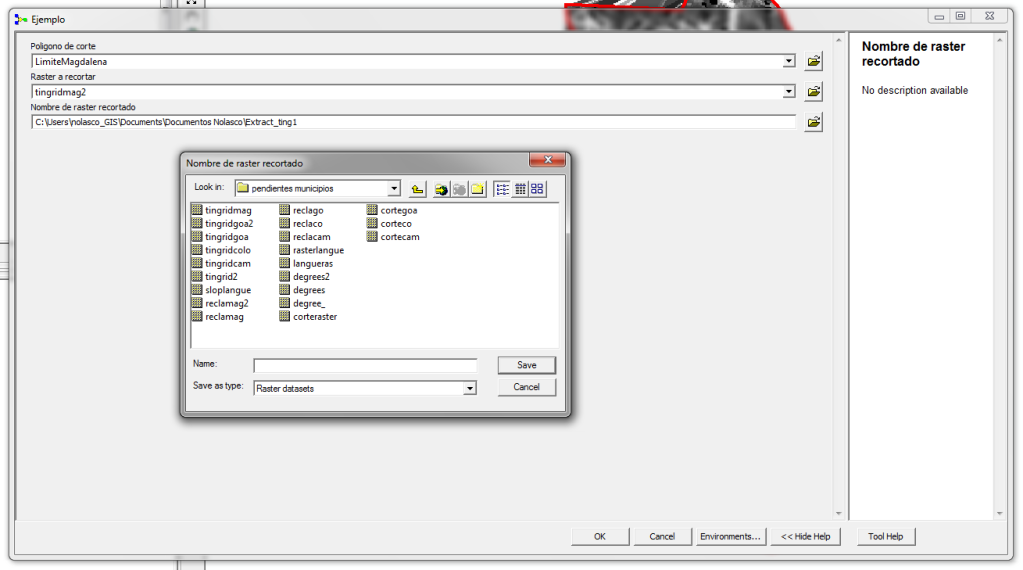Select reclamag2 raster dataset

(220, 303)
